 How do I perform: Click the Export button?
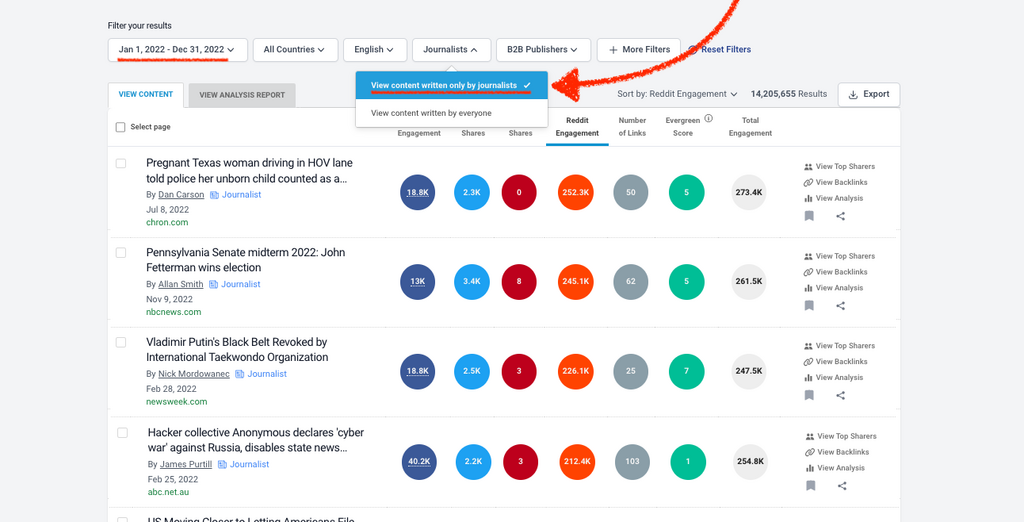click(x=868, y=94)
